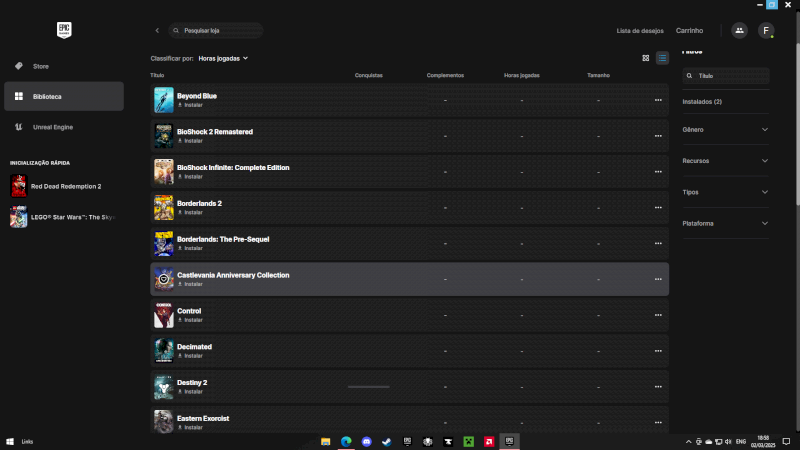
Task: Open the user profile avatar menu
Action: click(x=766, y=31)
